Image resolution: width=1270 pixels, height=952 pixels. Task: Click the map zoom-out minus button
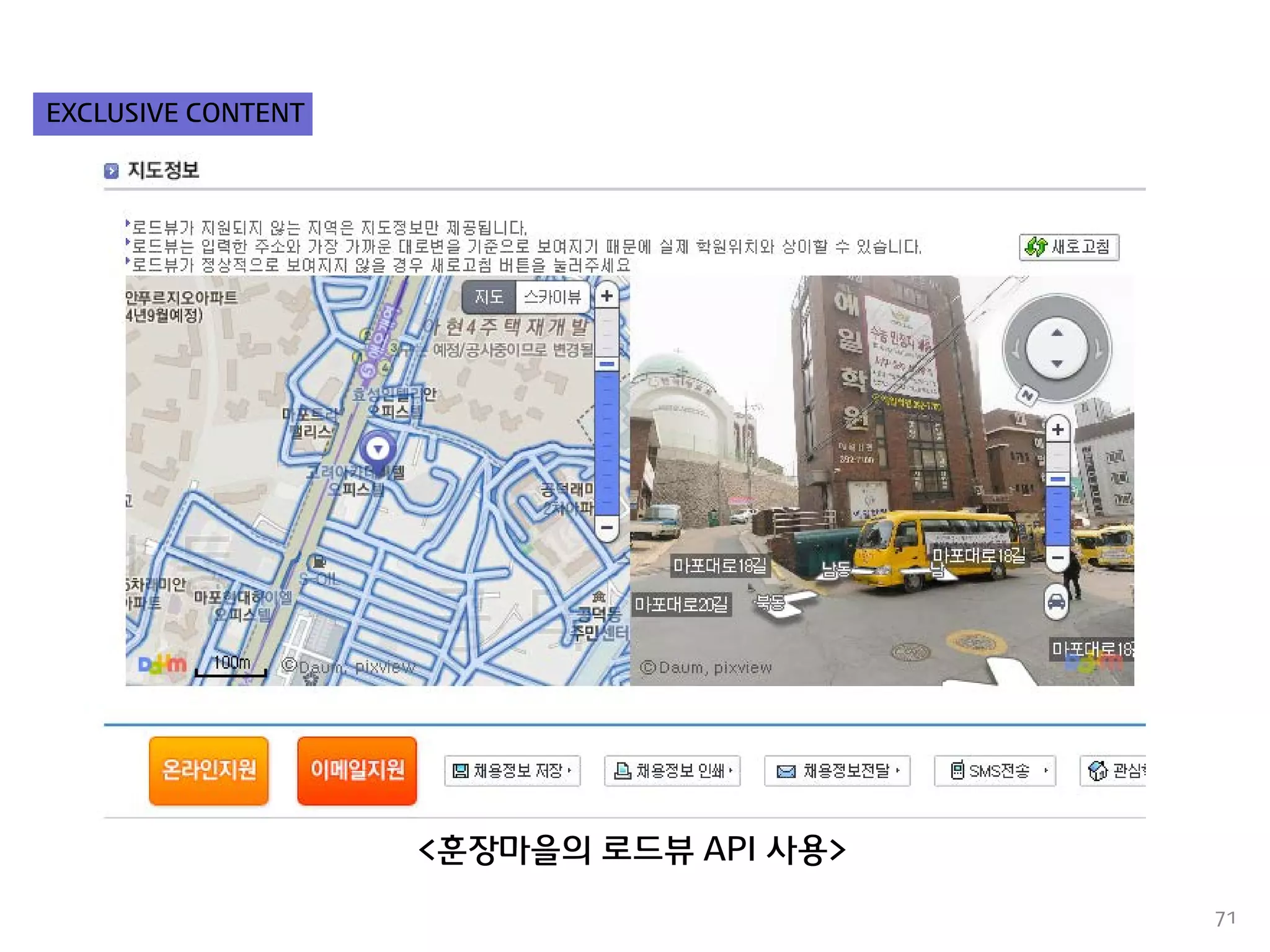606,528
